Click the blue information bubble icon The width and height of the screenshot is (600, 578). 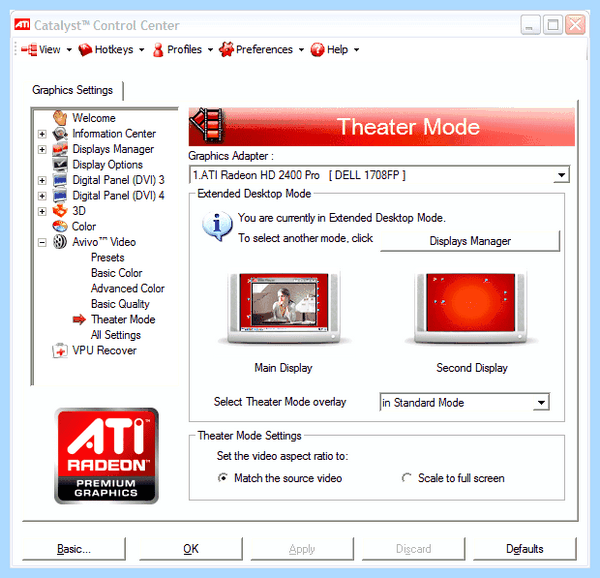point(217,226)
